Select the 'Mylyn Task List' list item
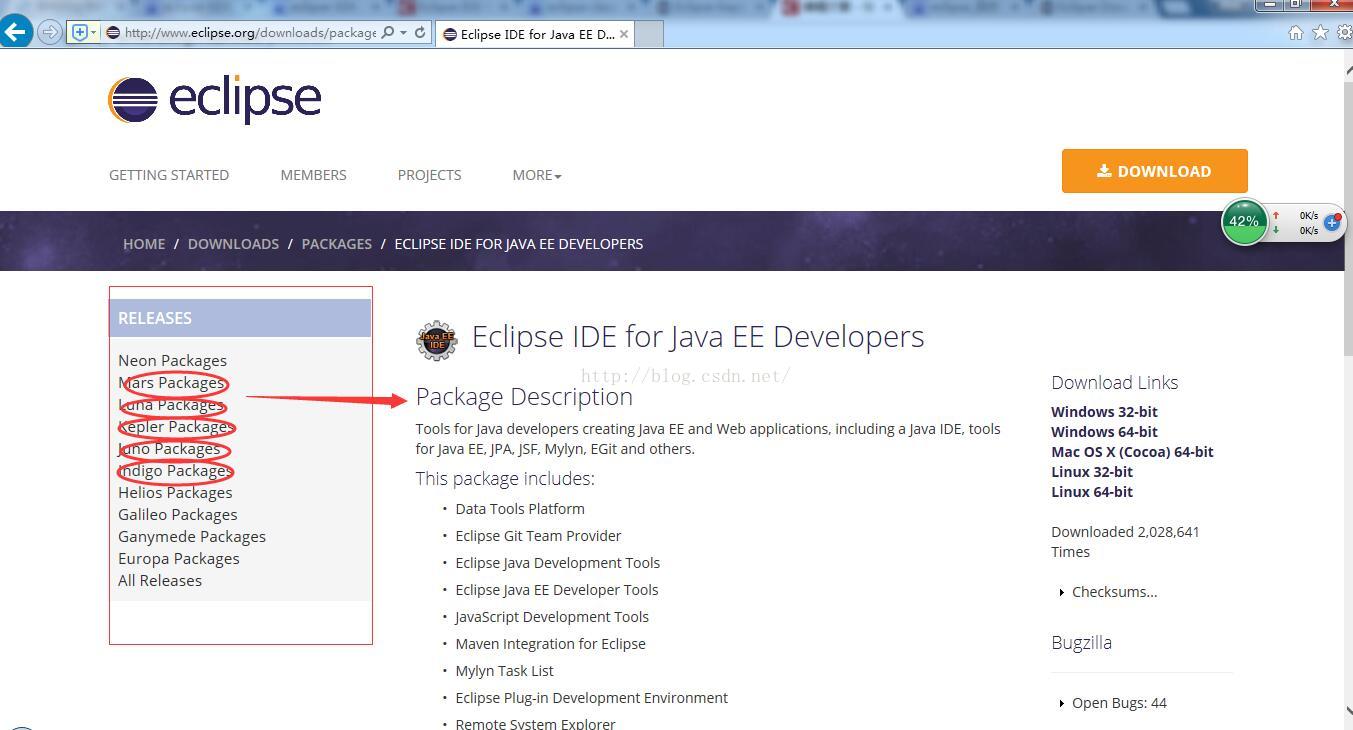This screenshot has height=730, width=1353. pos(504,670)
